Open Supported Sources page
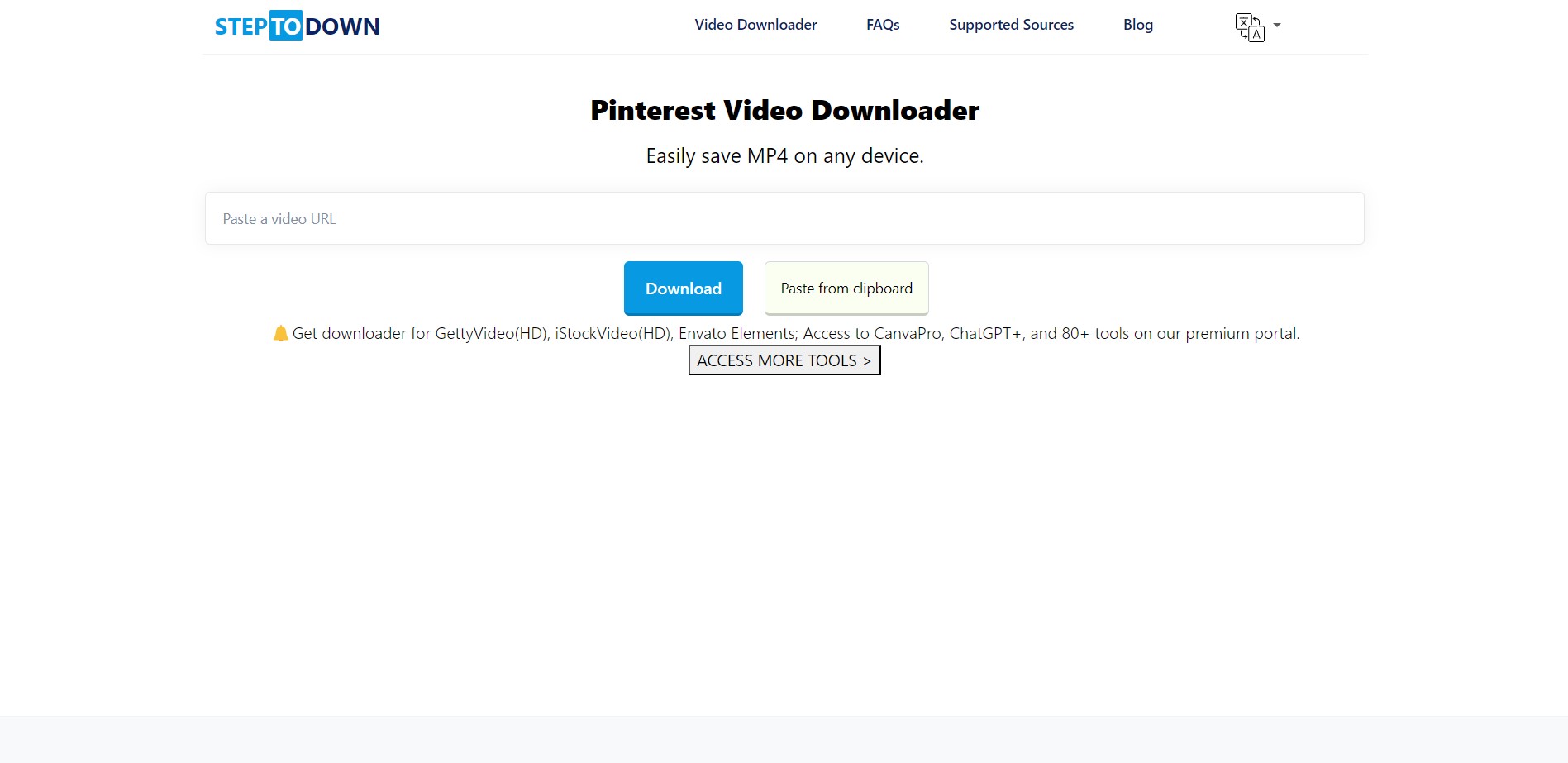 tap(1011, 25)
